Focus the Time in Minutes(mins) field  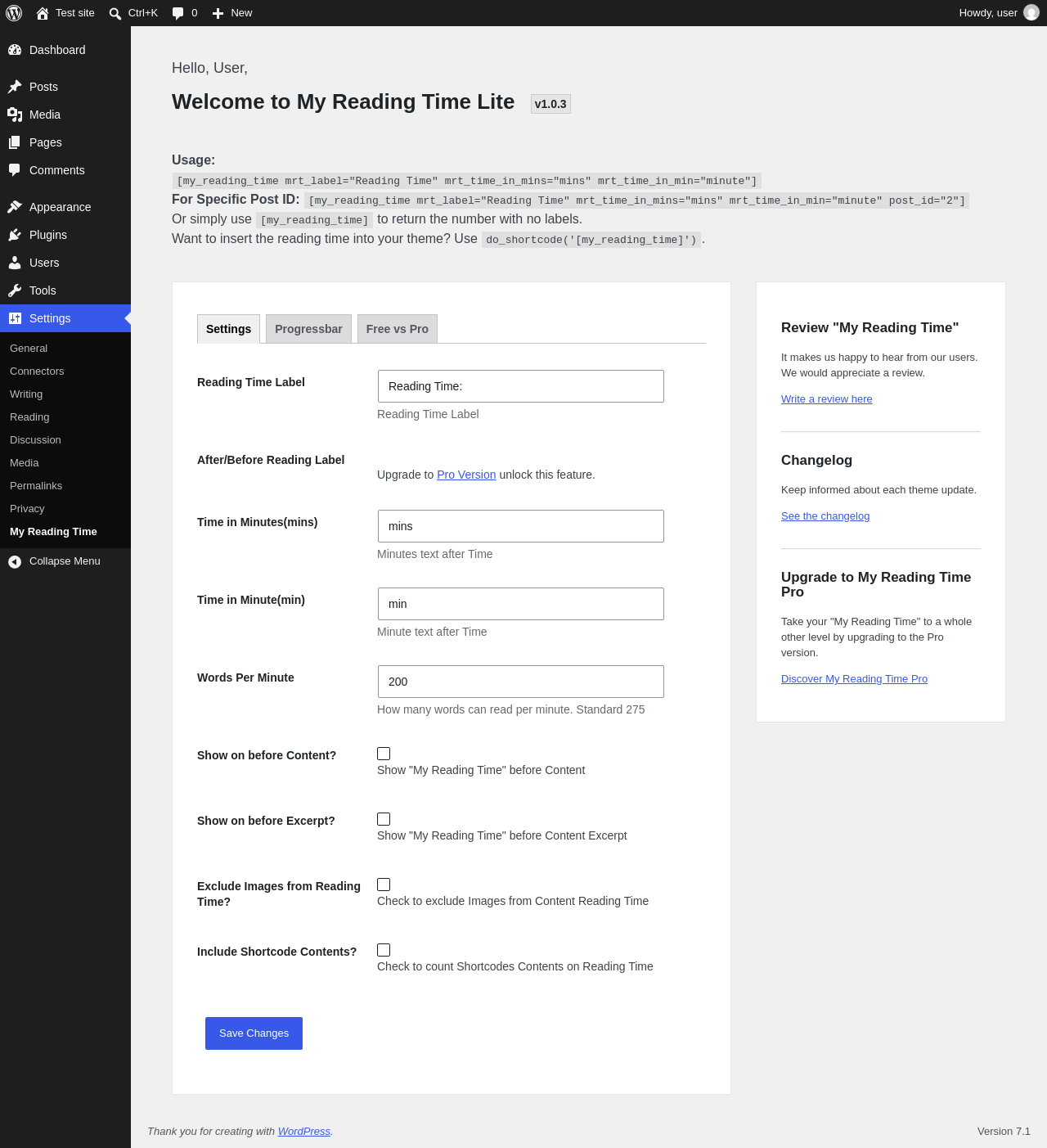click(521, 526)
